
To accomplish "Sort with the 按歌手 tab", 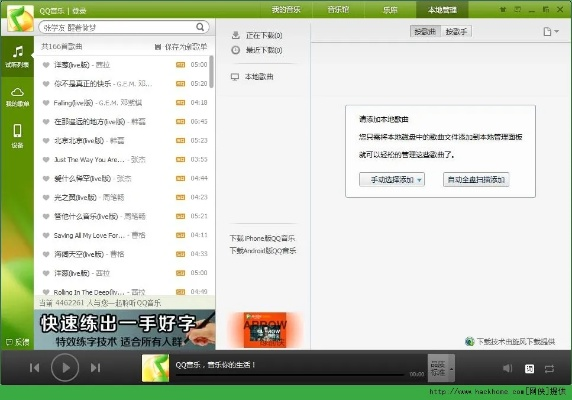I will pyautogui.click(x=456, y=32).
